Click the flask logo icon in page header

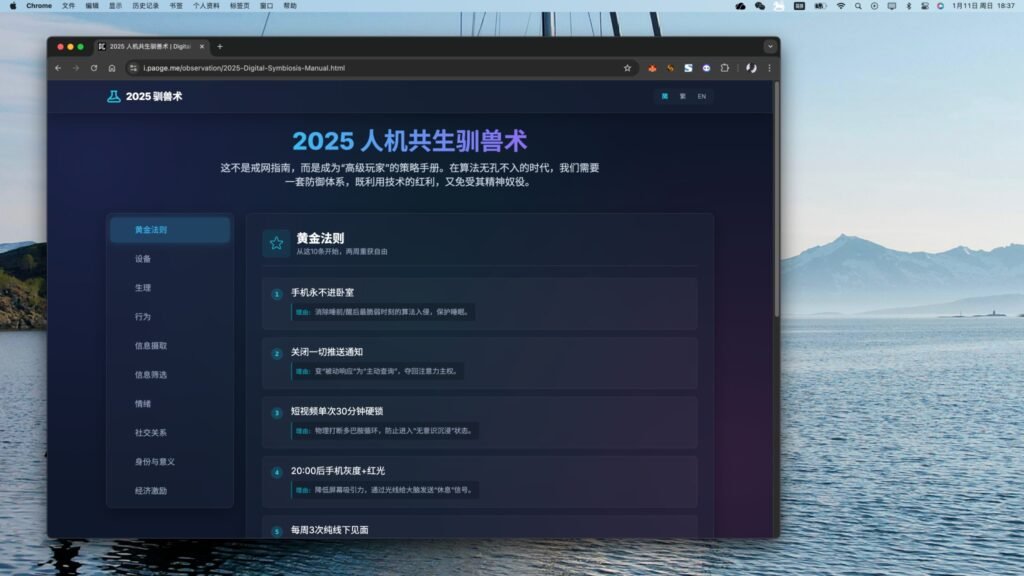pyautogui.click(x=114, y=96)
